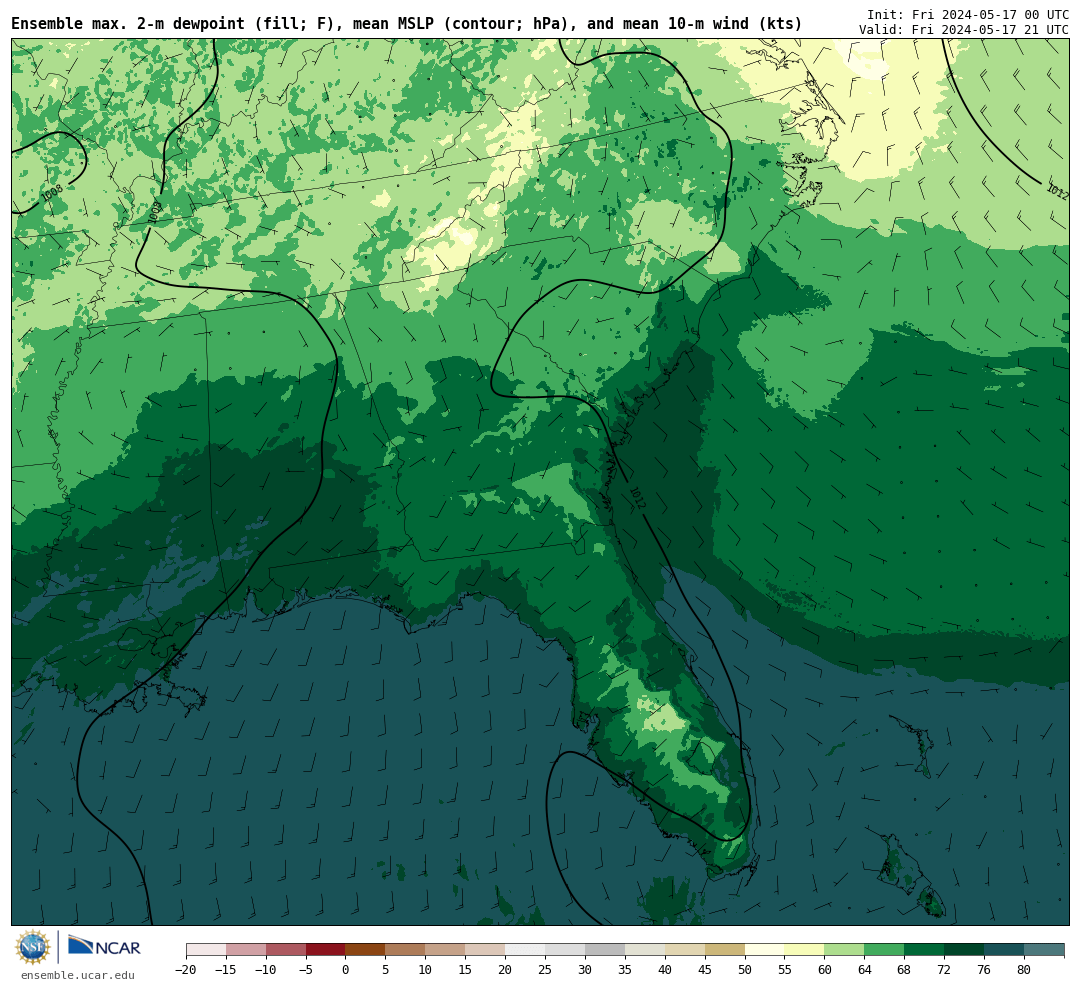Image resolution: width=1080 pixels, height=988 pixels.
Task: Click the colorbar tick label 15
Action: tap(466, 969)
